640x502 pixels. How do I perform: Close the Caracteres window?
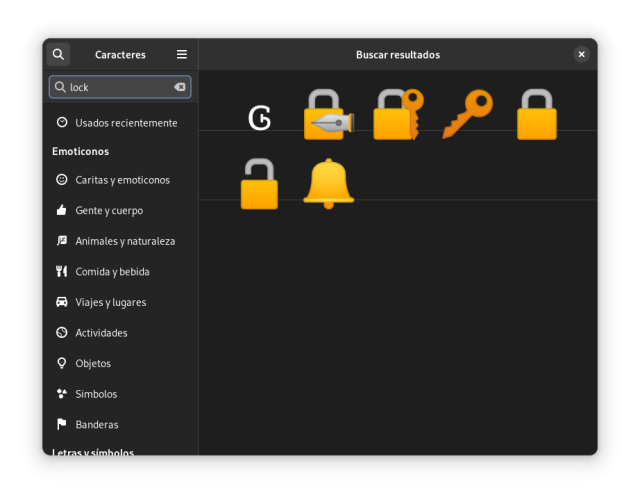(x=581, y=54)
